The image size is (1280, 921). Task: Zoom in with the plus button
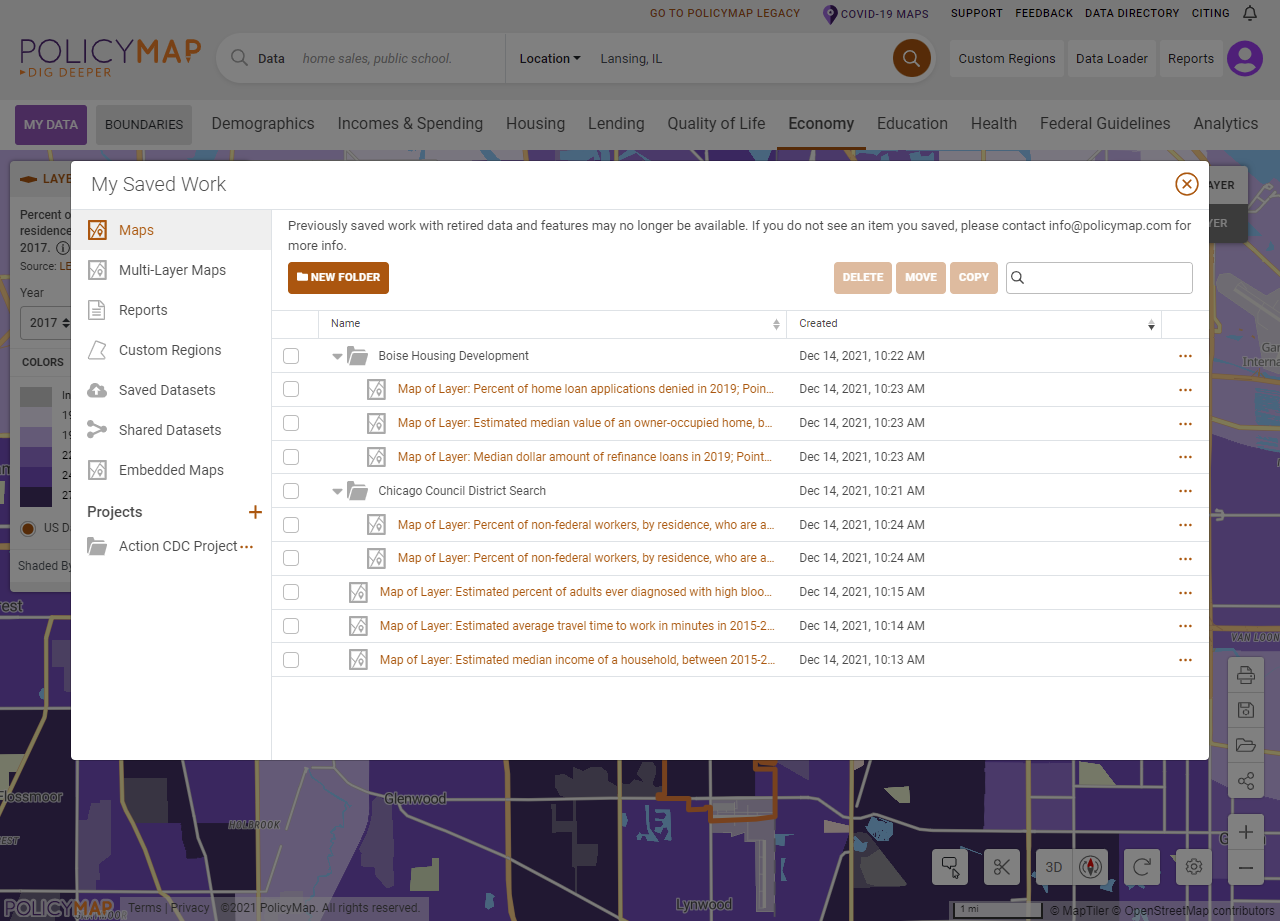coord(1245,832)
